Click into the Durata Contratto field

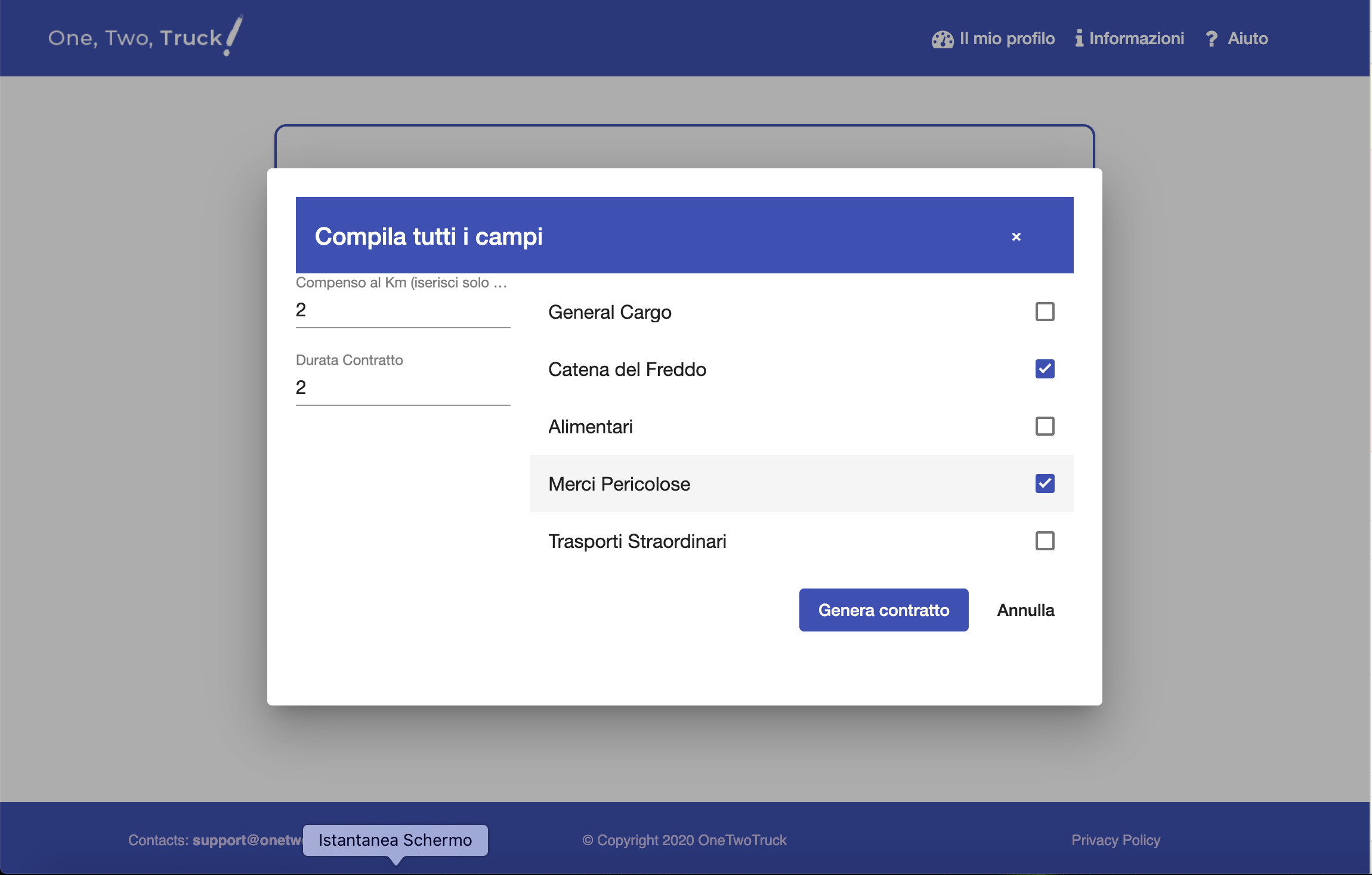pyautogui.click(x=403, y=388)
